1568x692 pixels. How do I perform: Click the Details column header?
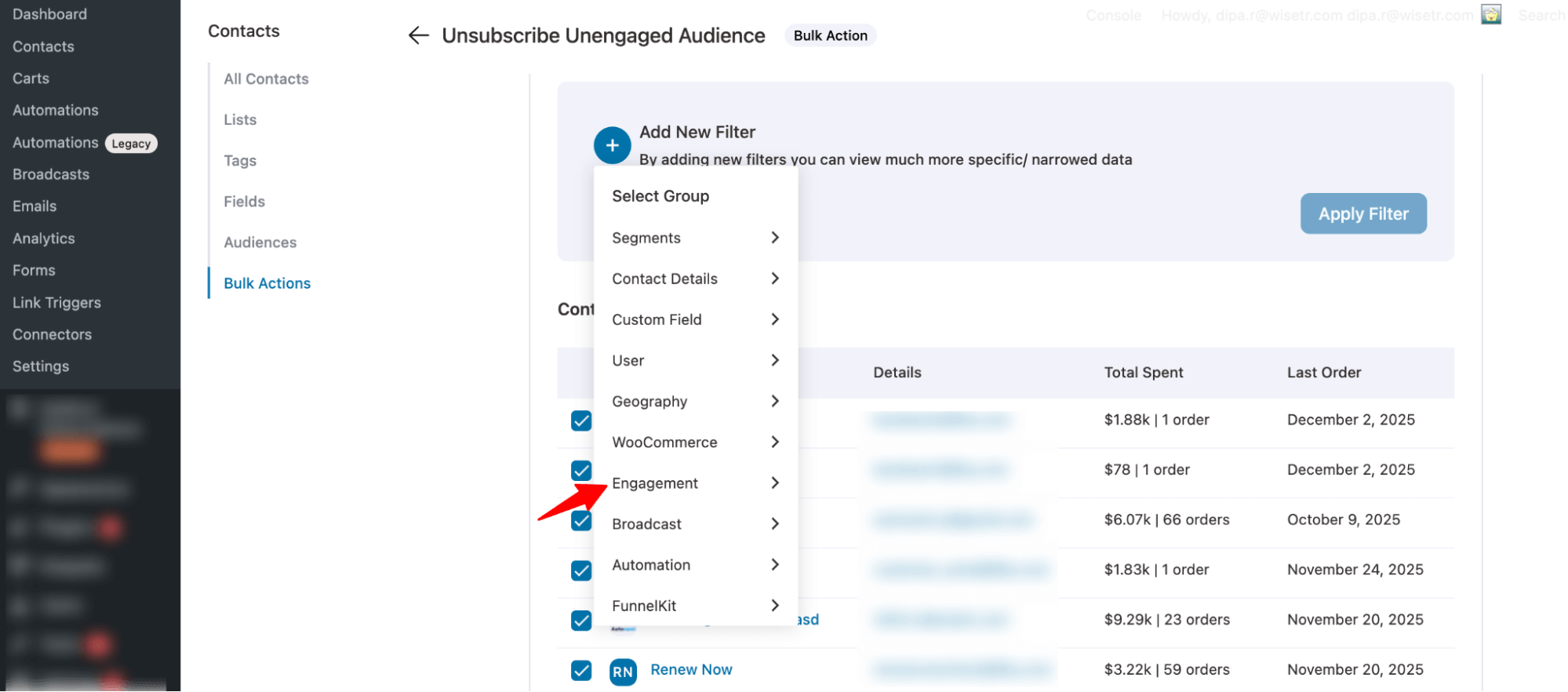pos(897,373)
